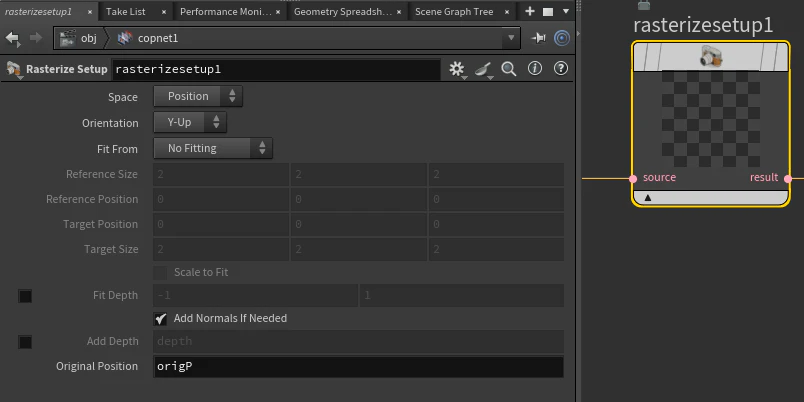Open the Performance Monitor tab

pos(226,11)
